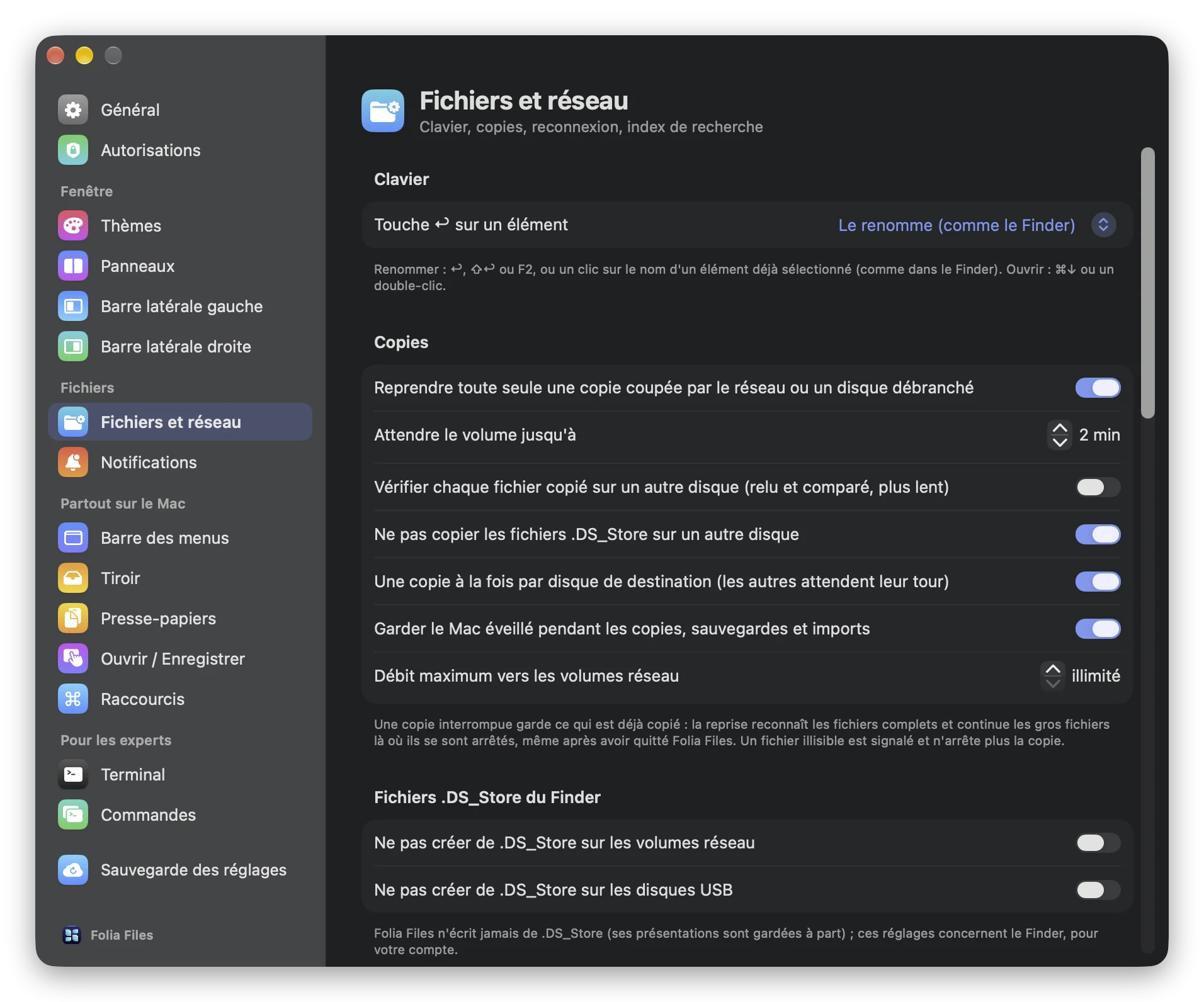Open the Terminal icon in sidebar
Image resolution: width=1204 pixels, height=1002 pixels.
73,774
